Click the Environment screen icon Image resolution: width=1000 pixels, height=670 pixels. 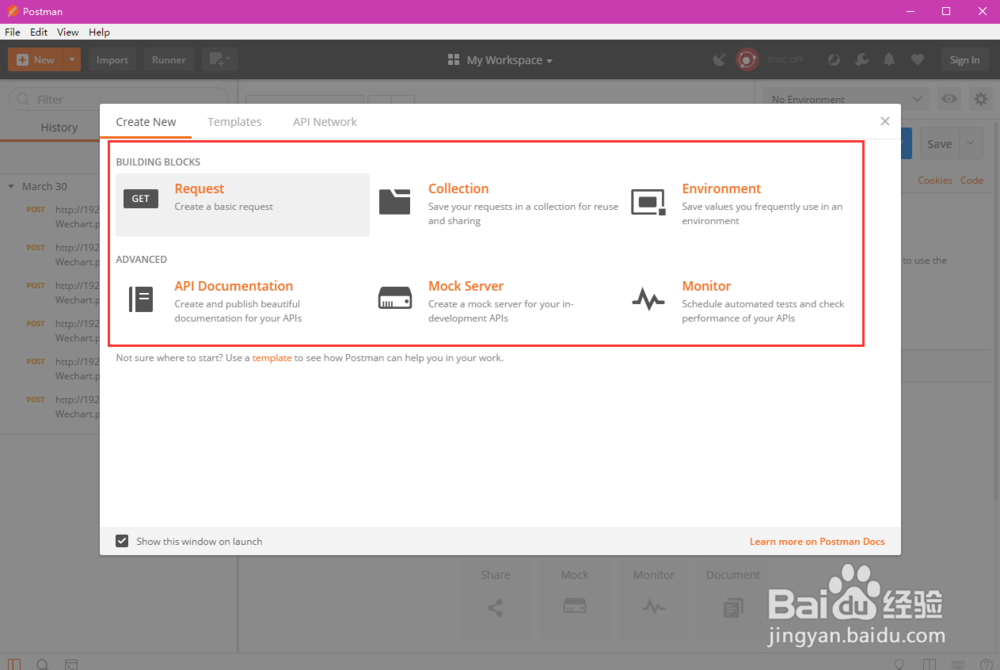click(x=648, y=201)
